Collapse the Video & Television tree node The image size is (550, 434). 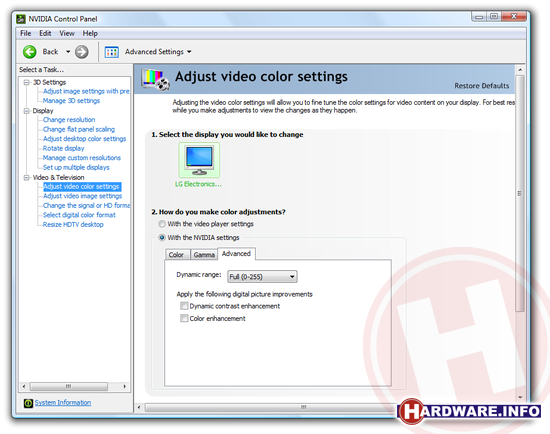[x=26, y=178]
